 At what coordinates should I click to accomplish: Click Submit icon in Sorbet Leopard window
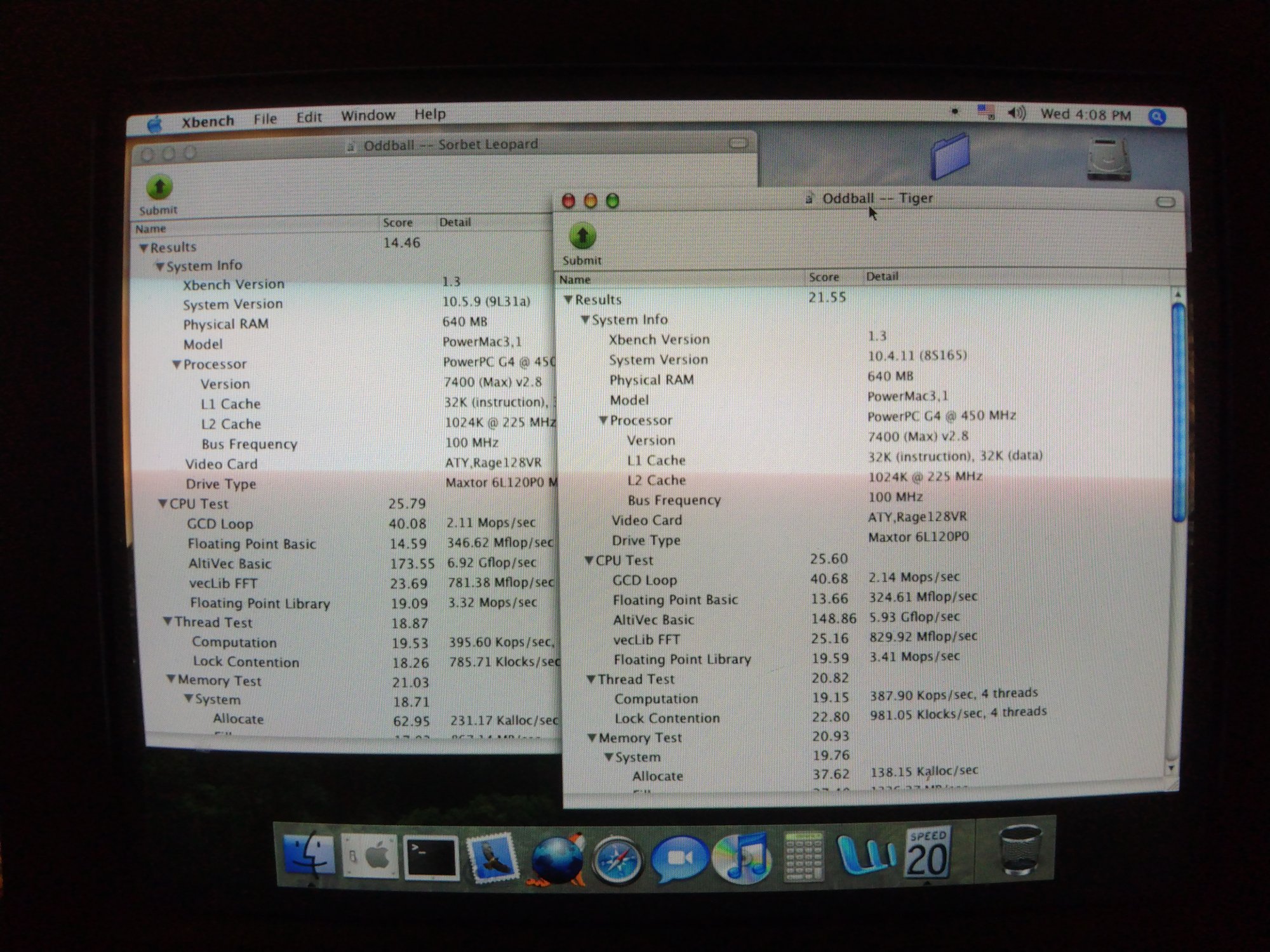click(x=159, y=188)
